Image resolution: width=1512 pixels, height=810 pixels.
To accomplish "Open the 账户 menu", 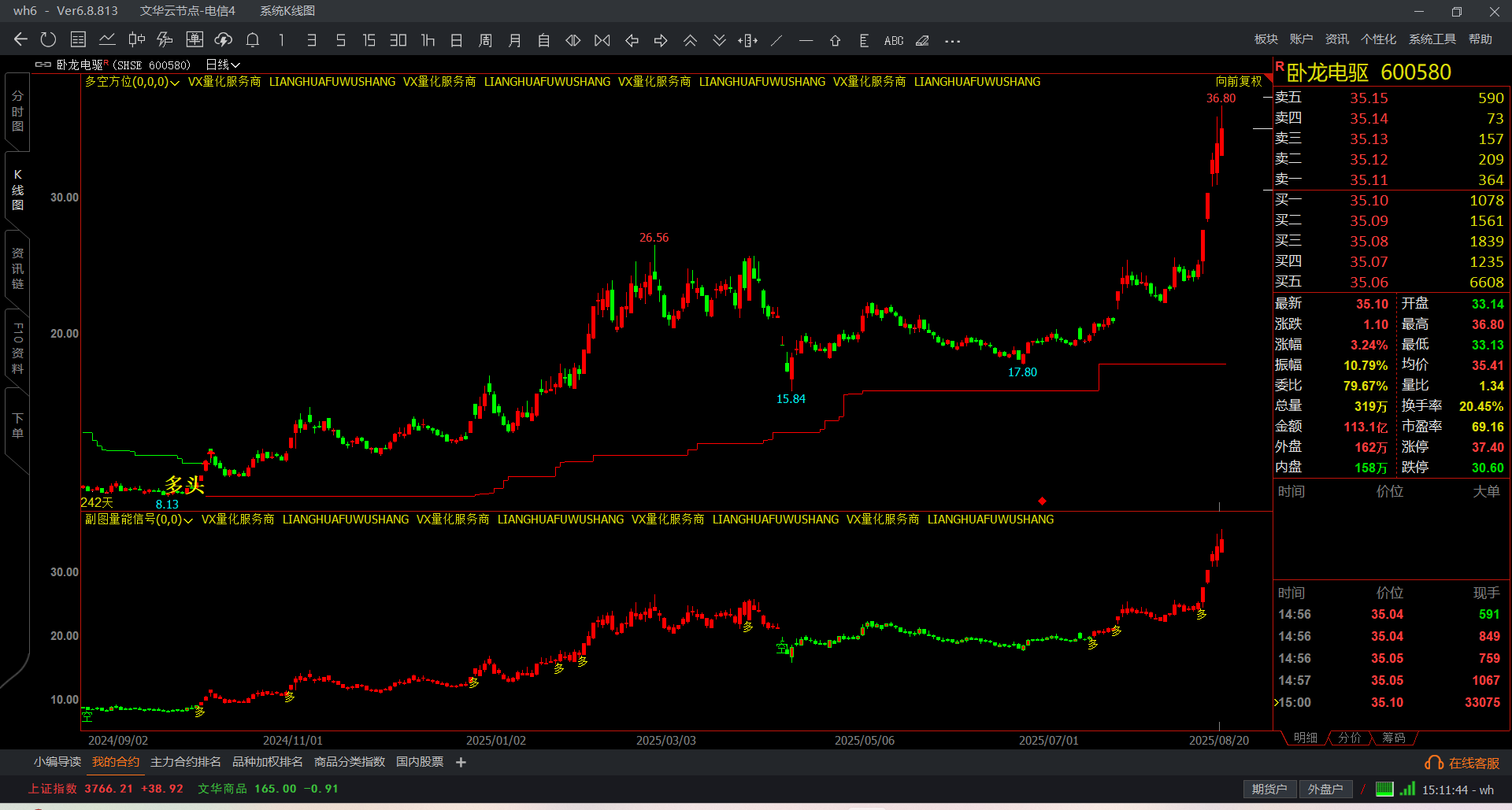I will (x=1302, y=39).
